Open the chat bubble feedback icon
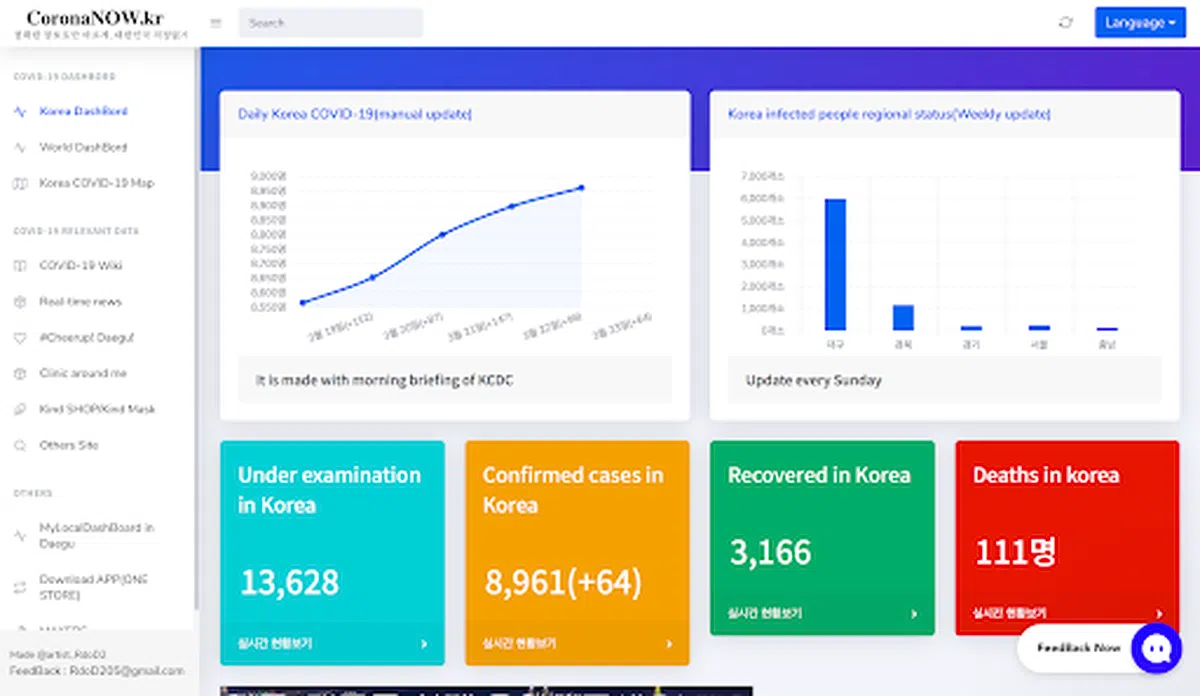Image resolution: width=1200 pixels, height=696 pixels. click(1155, 648)
